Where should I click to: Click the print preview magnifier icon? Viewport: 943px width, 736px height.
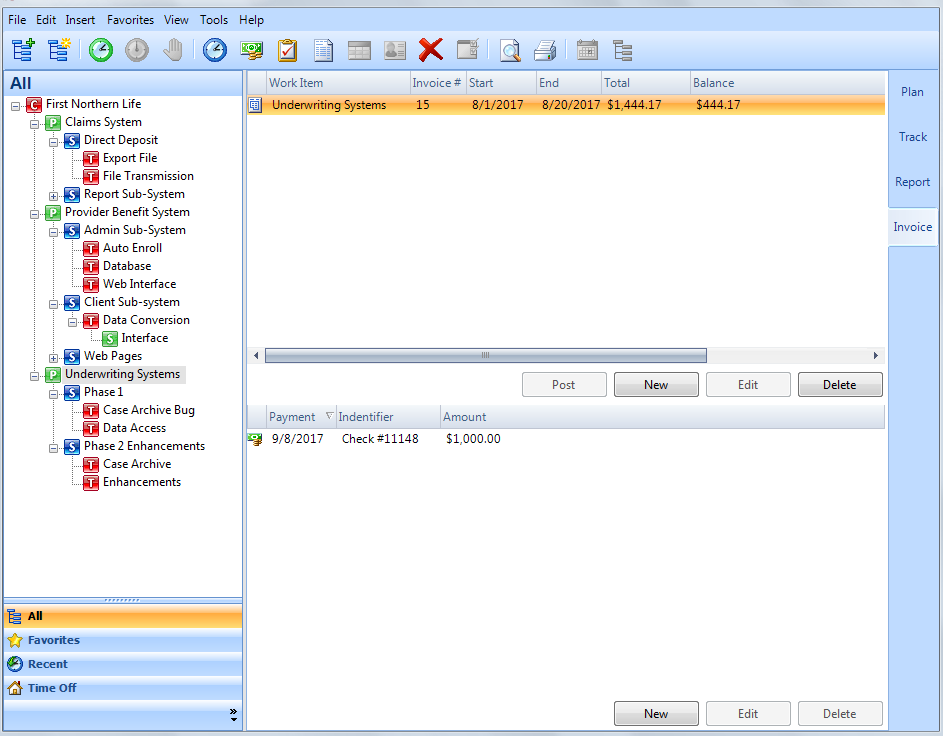coord(510,51)
